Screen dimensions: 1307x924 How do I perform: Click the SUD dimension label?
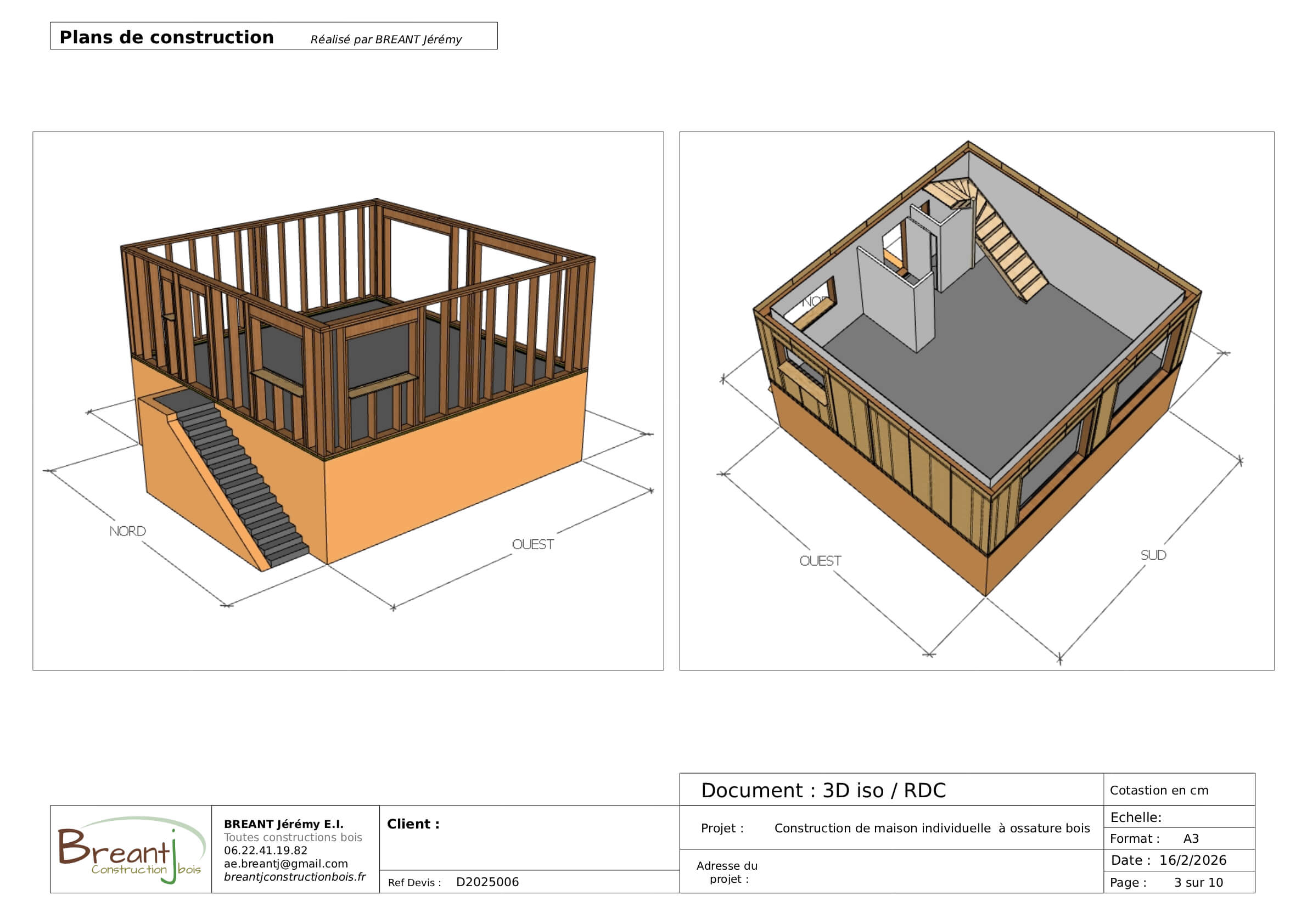click(x=1153, y=555)
